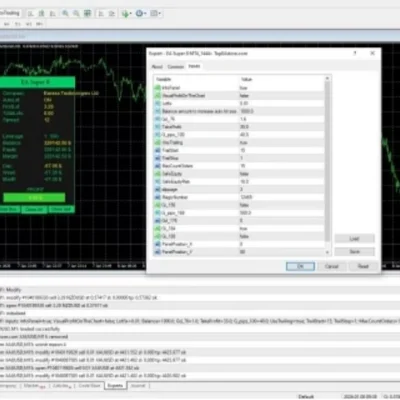Click the VisualProfitOnTheChart value cell showing false
This screenshot has height=400, width=400.
pyautogui.click(x=282, y=96)
